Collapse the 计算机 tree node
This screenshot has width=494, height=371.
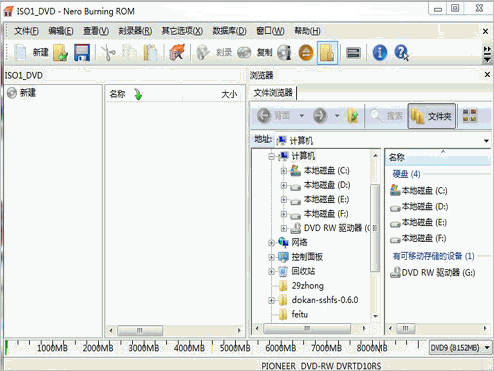coord(272,156)
